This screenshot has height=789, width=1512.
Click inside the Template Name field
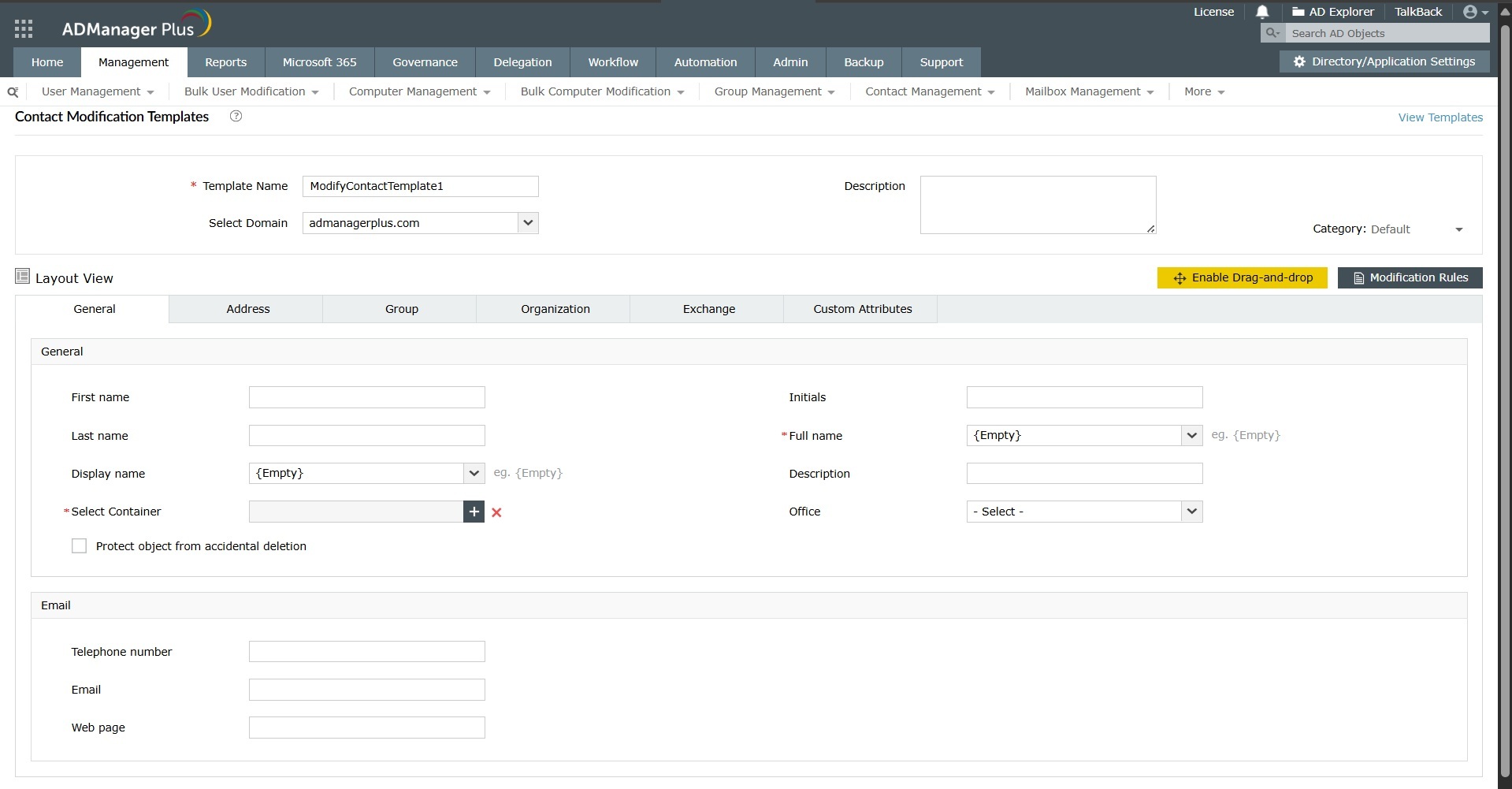(420, 186)
